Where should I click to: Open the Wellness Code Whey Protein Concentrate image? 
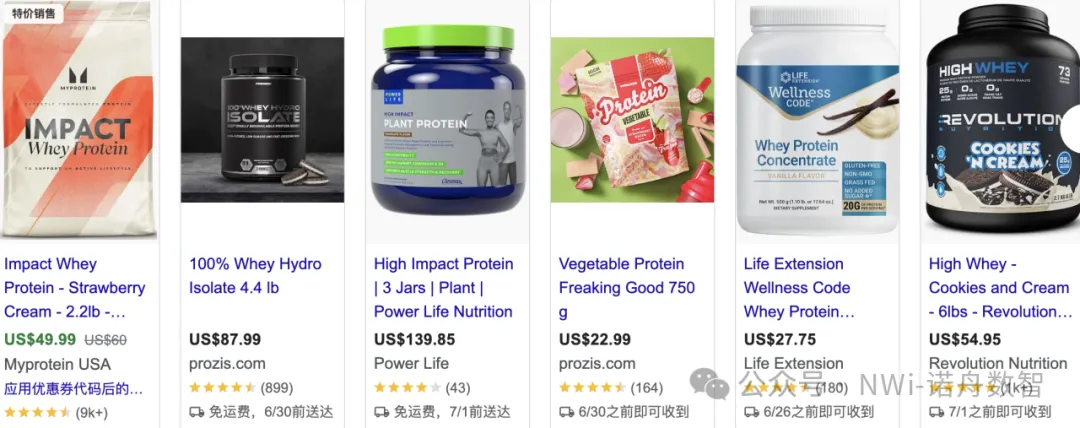(x=818, y=120)
